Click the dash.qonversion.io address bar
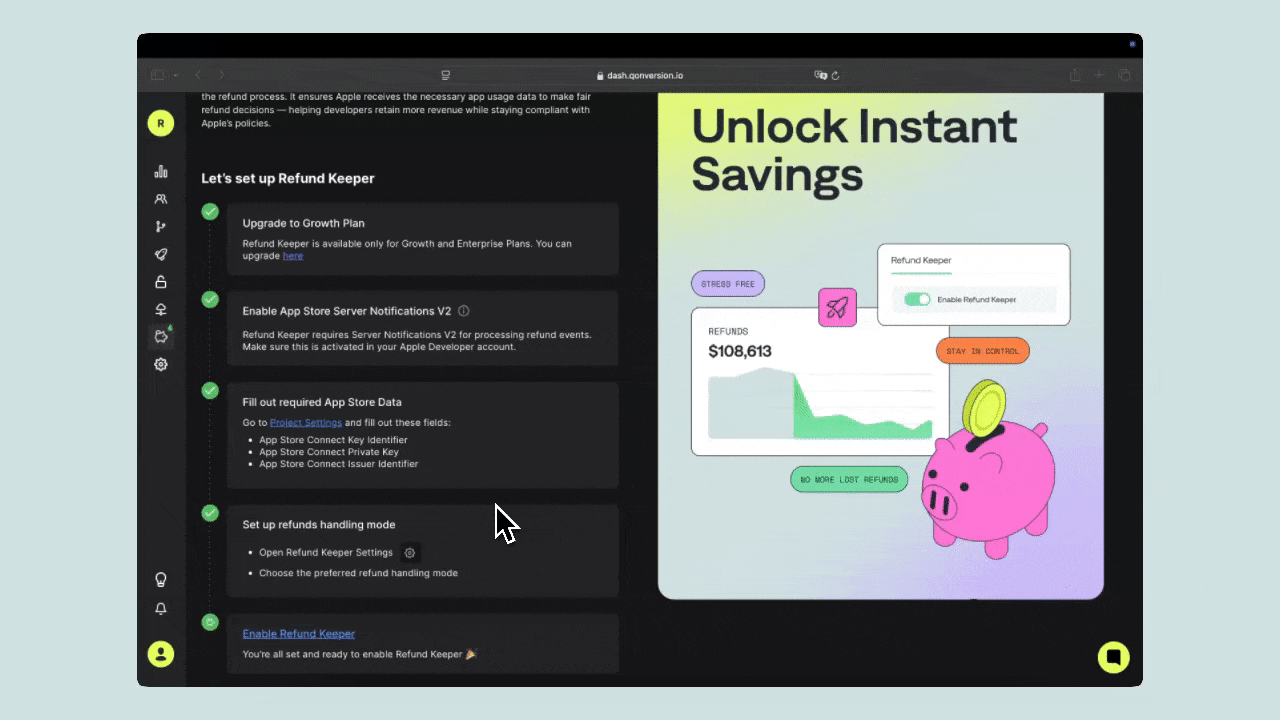Screen dimensions: 1280x720 [640, 75]
